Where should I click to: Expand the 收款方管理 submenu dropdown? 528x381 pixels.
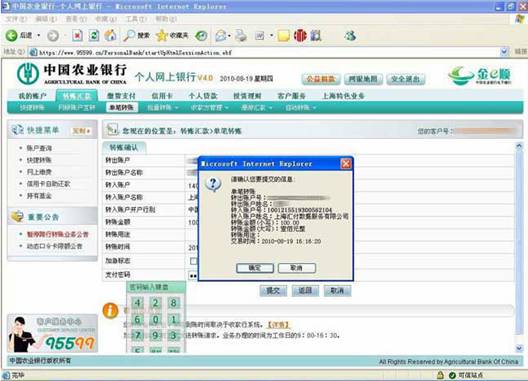tap(227, 108)
